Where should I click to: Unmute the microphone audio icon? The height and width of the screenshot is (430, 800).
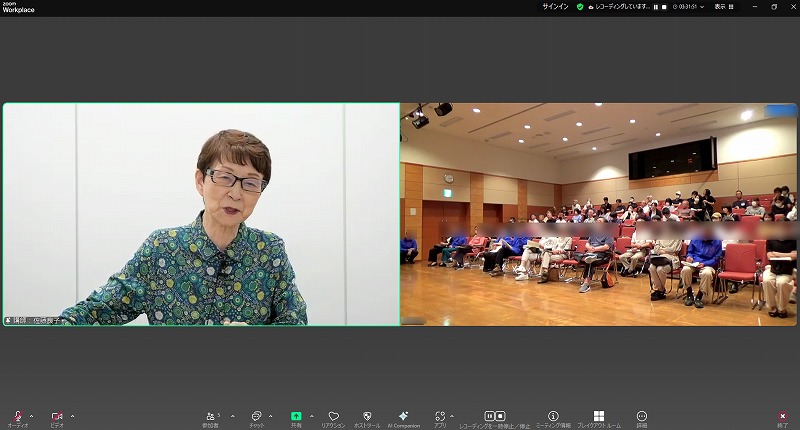click(17, 415)
